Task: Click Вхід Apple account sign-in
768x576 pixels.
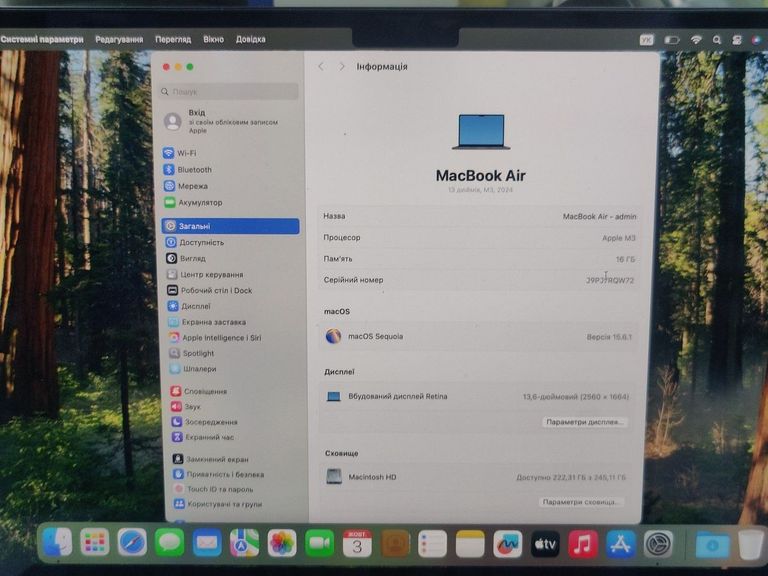Action: (221, 121)
